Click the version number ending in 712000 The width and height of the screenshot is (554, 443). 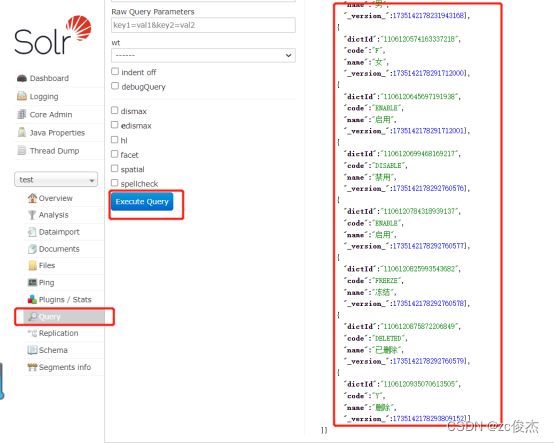tap(429, 73)
